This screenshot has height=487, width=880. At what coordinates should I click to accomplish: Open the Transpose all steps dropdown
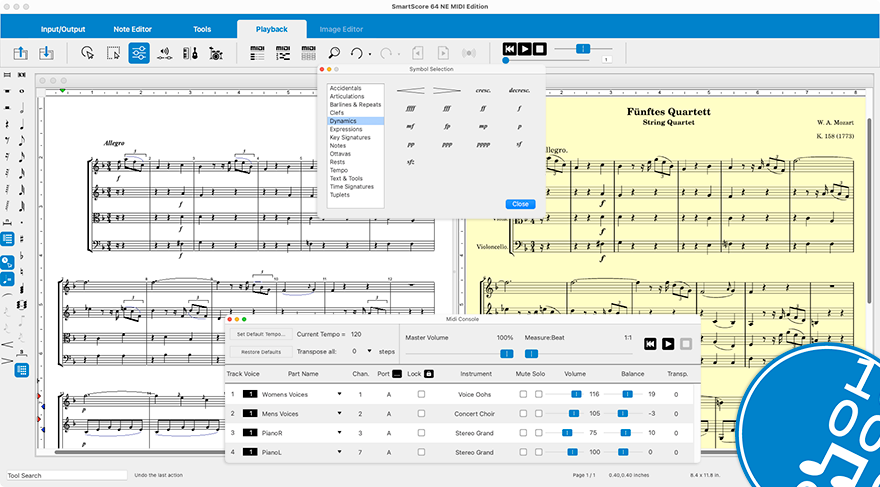(369, 351)
